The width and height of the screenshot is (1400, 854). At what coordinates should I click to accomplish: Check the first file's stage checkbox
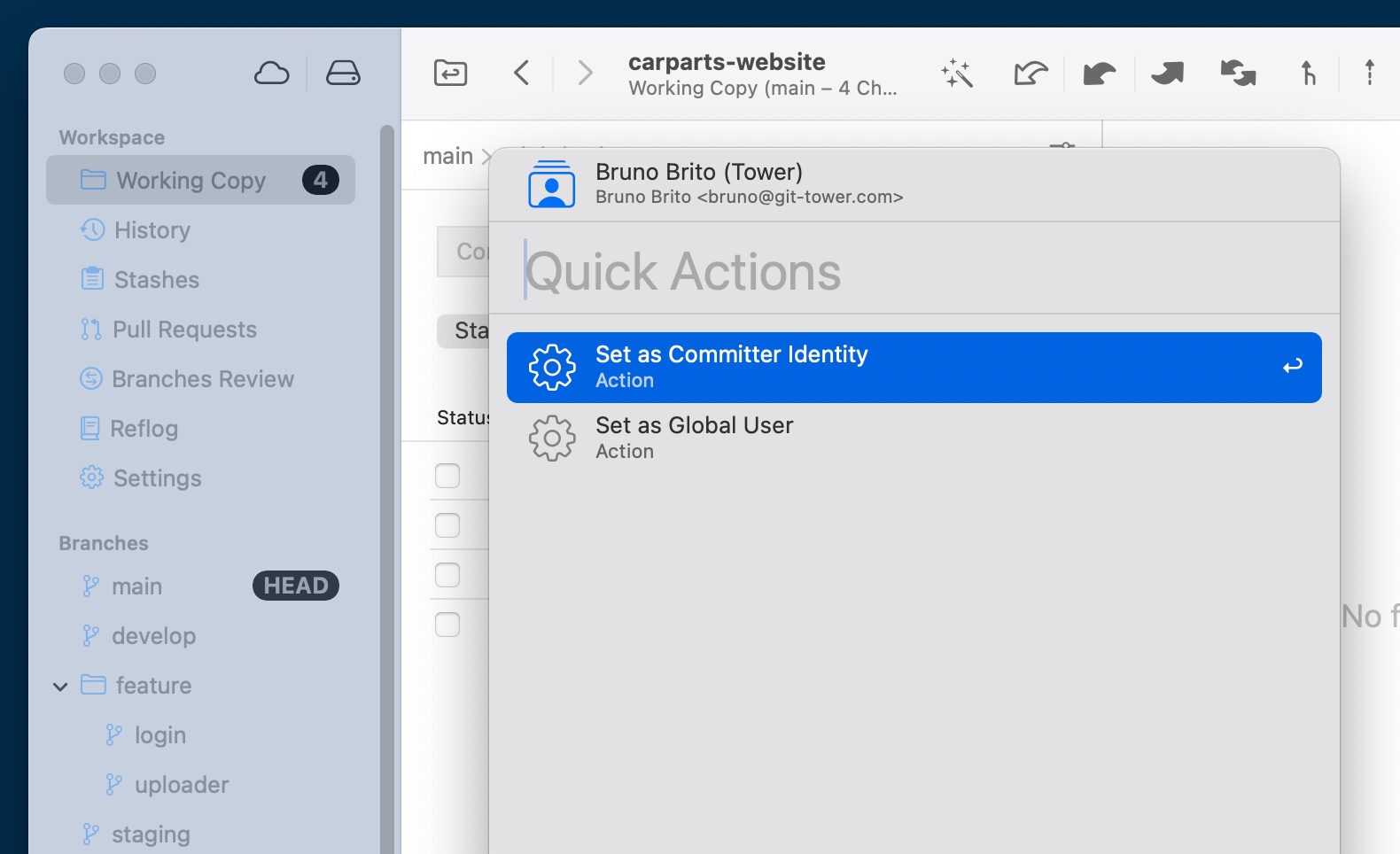point(447,476)
